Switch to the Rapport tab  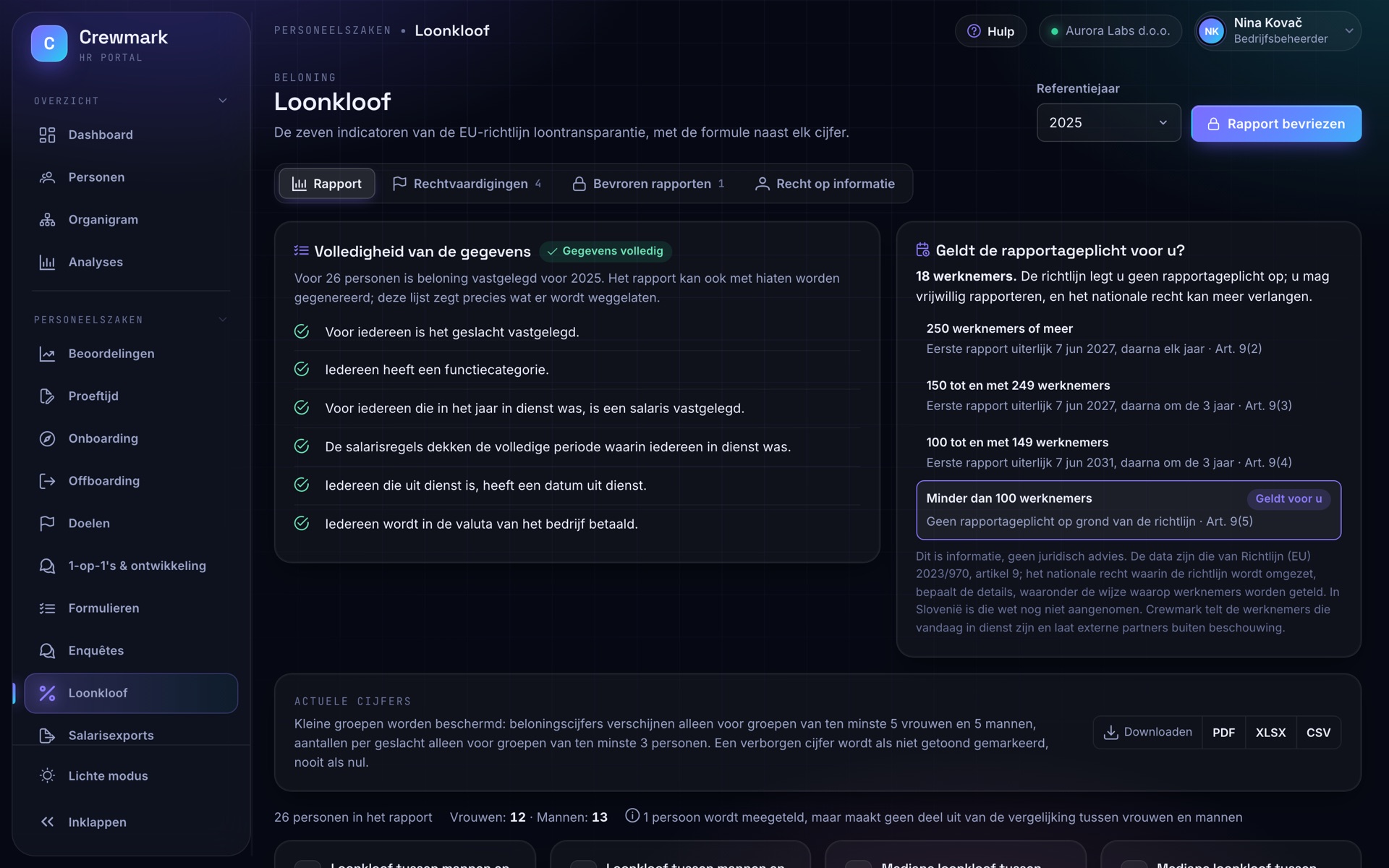(x=327, y=184)
